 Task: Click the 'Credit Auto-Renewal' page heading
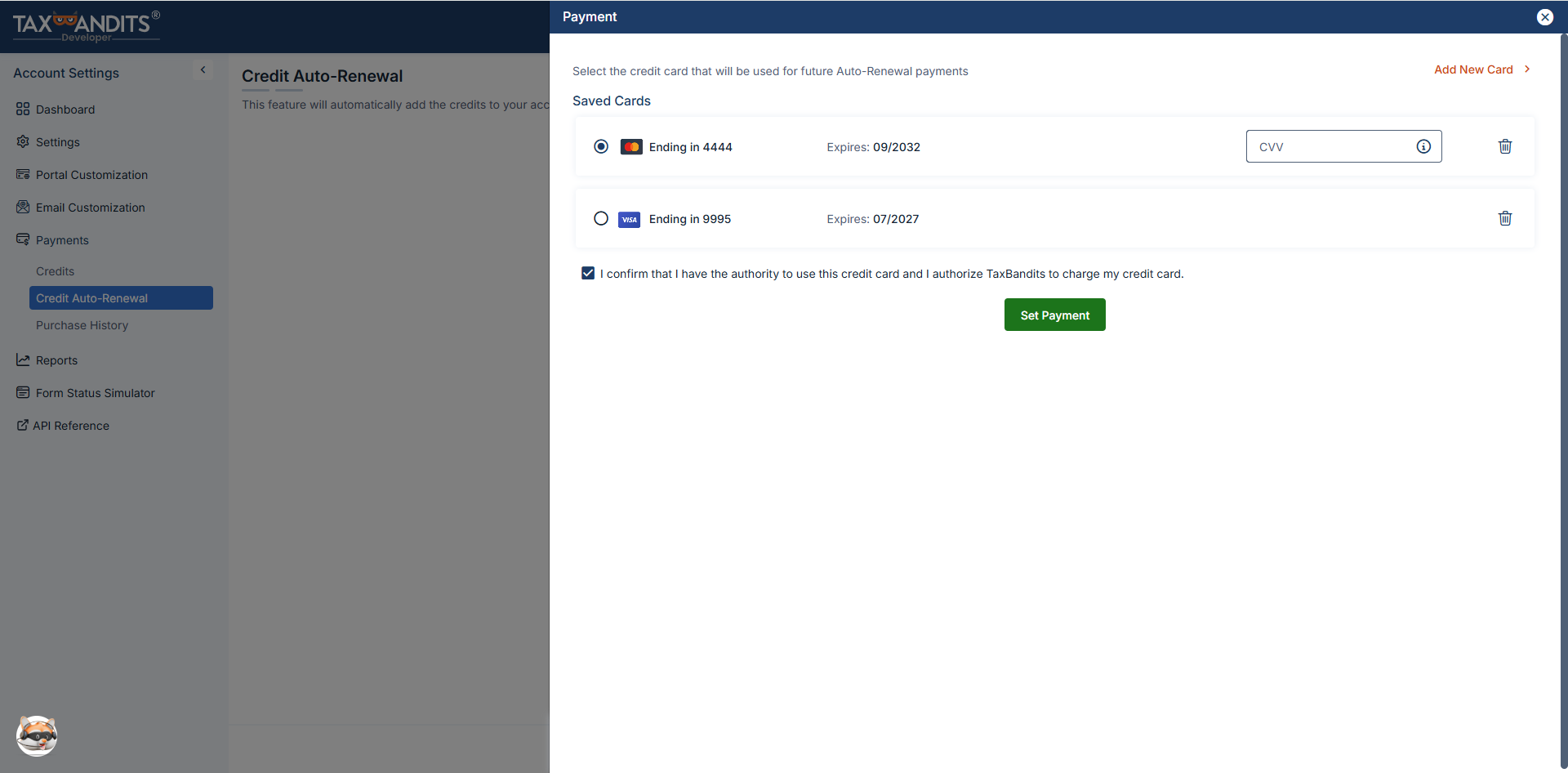click(x=322, y=76)
